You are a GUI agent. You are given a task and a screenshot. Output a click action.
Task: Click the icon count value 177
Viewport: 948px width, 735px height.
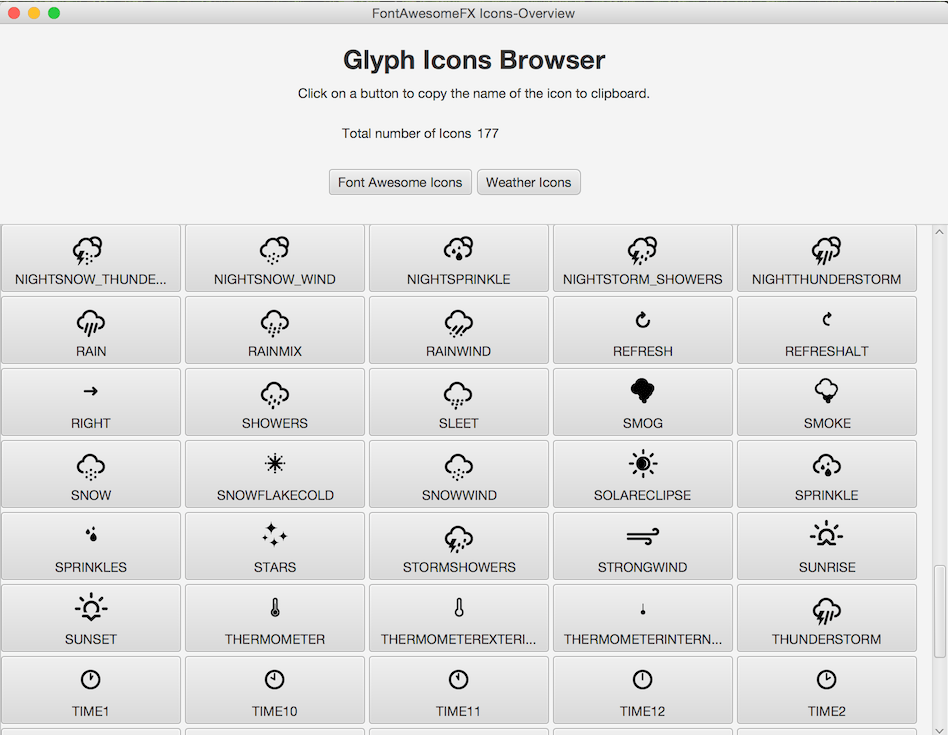(488, 133)
